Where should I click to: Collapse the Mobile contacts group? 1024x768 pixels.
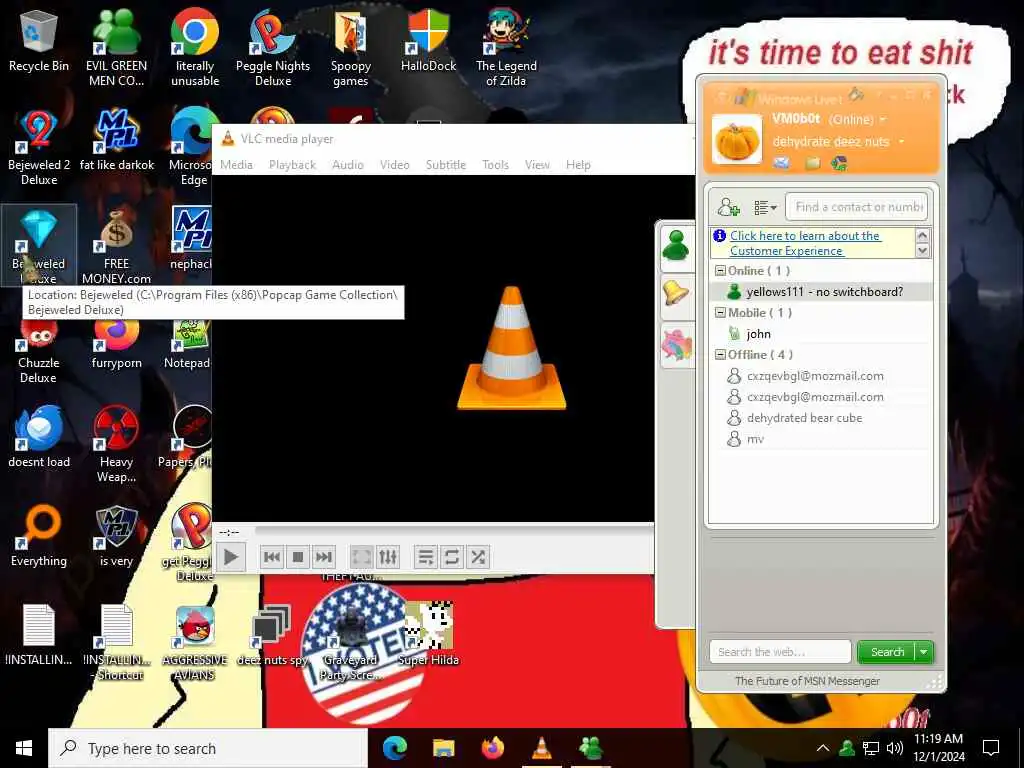(x=720, y=313)
